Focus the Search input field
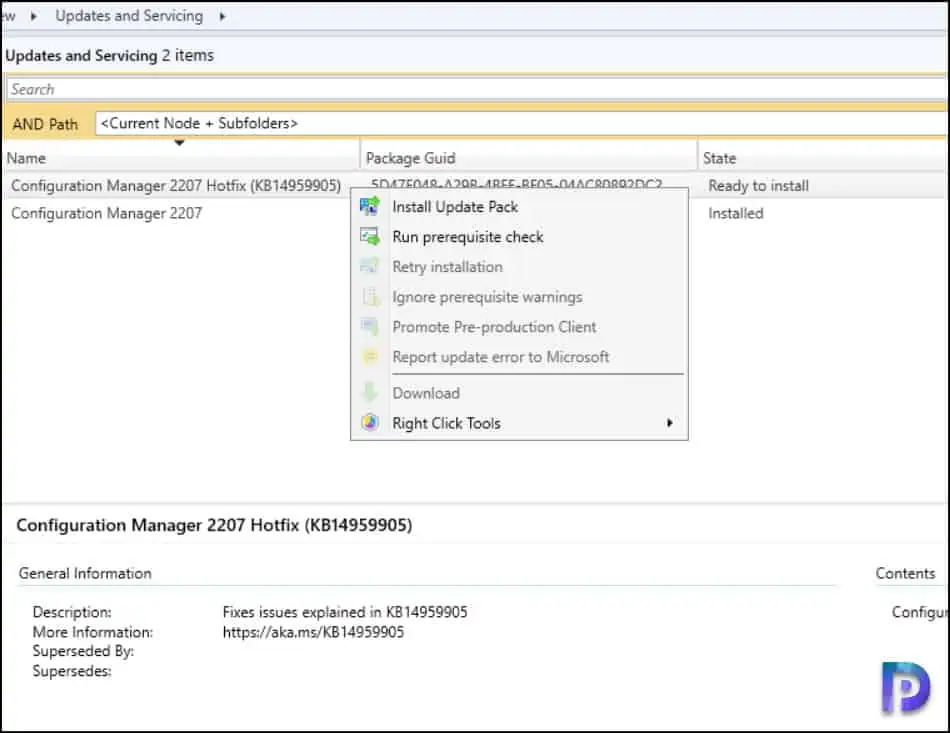This screenshot has height=733, width=950. (476, 89)
